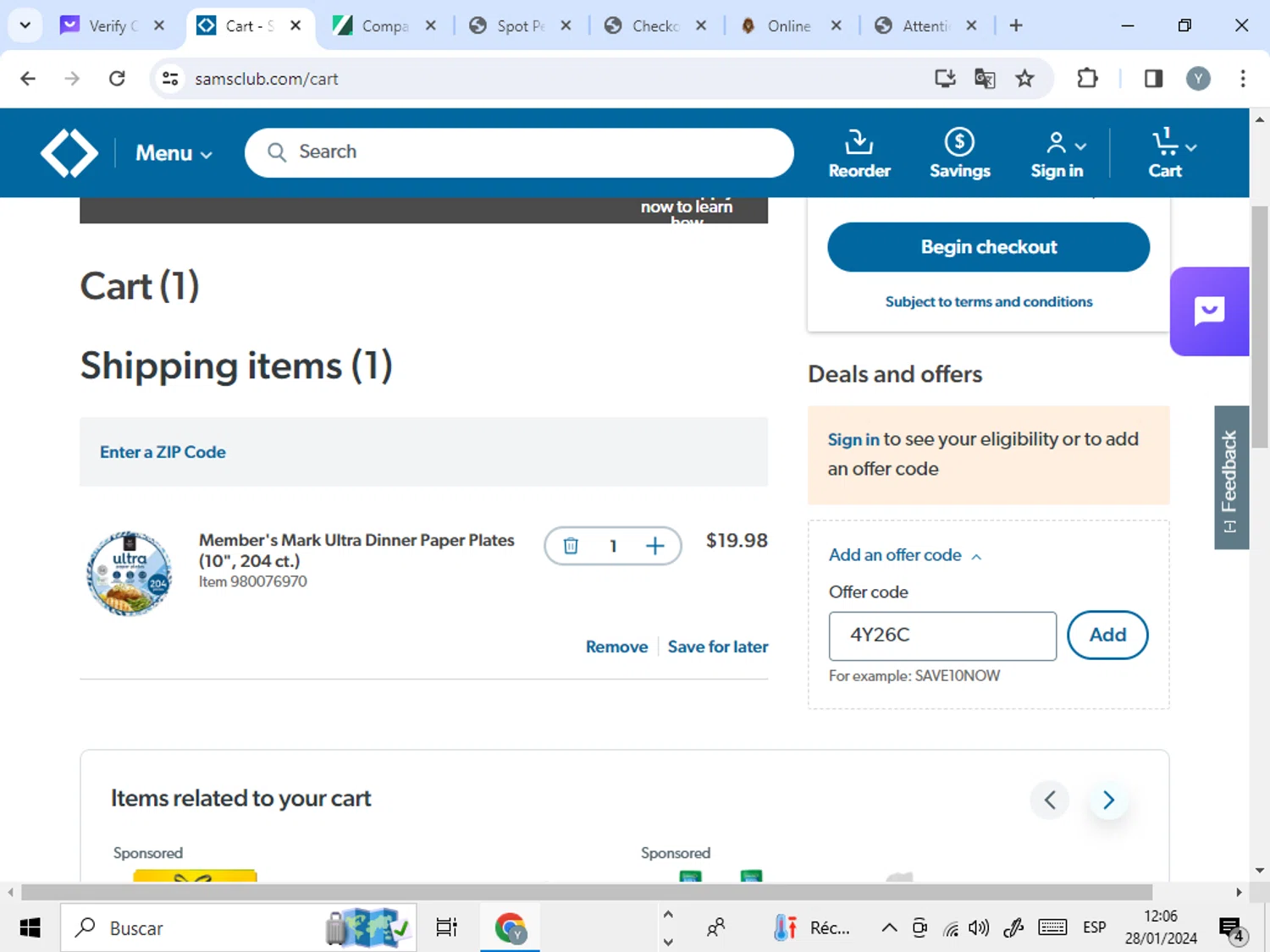Click the translate page icon
Viewport: 1270px width, 952px height.
click(985, 79)
